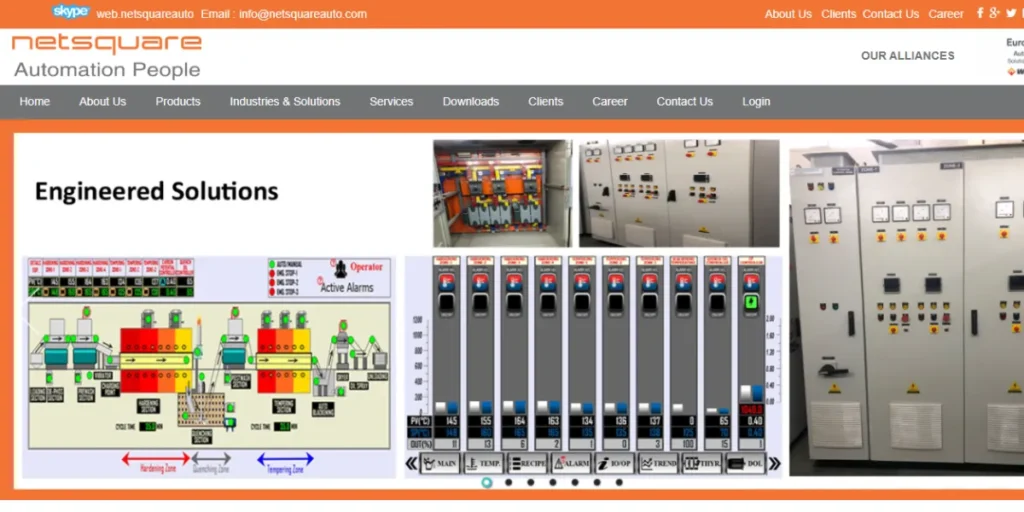Image resolution: width=1024 pixels, height=512 pixels.
Task: Select the third carousel slide dot
Action: pos(531,483)
